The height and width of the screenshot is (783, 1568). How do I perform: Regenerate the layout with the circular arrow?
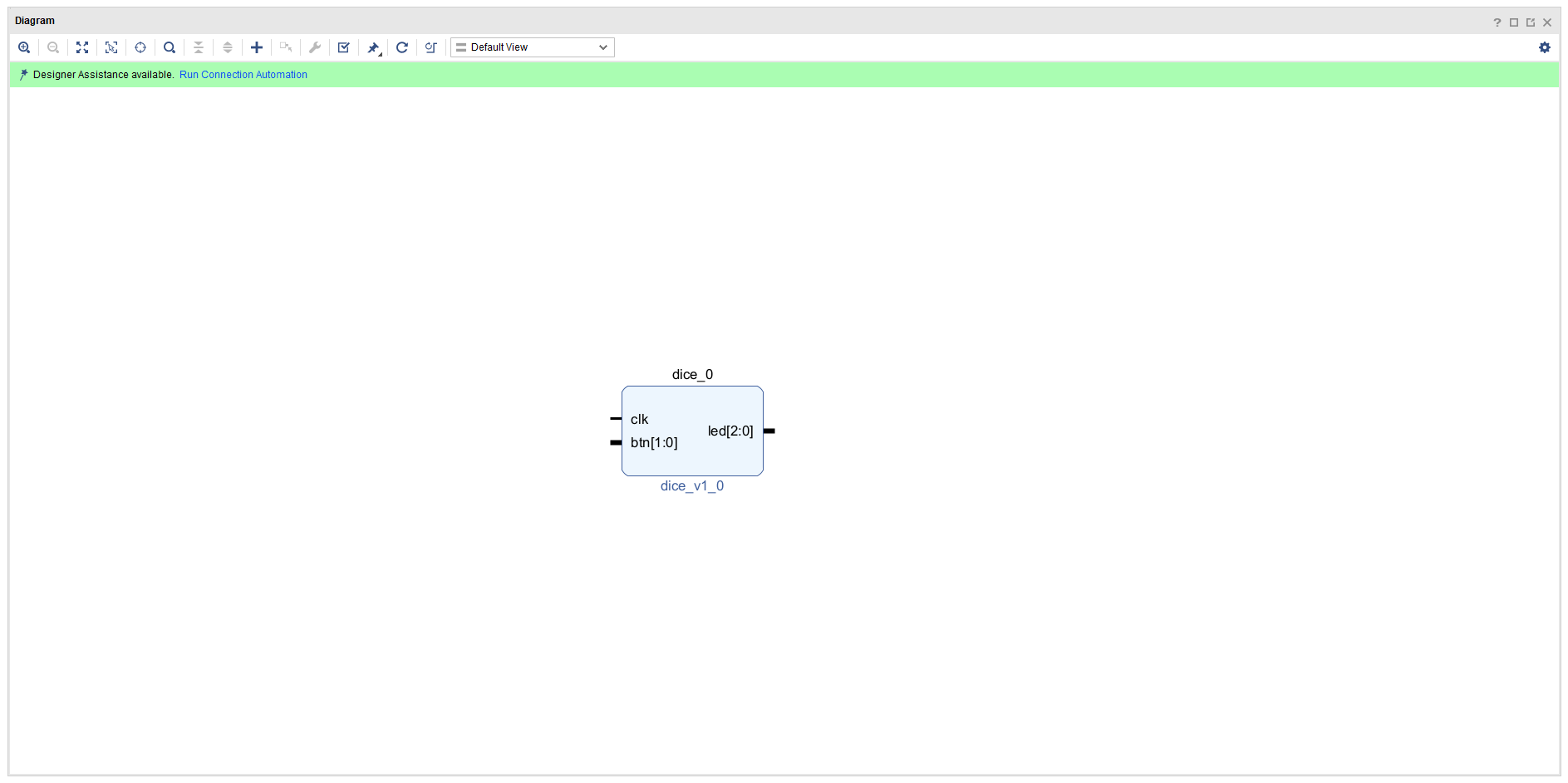(x=402, y=47)
